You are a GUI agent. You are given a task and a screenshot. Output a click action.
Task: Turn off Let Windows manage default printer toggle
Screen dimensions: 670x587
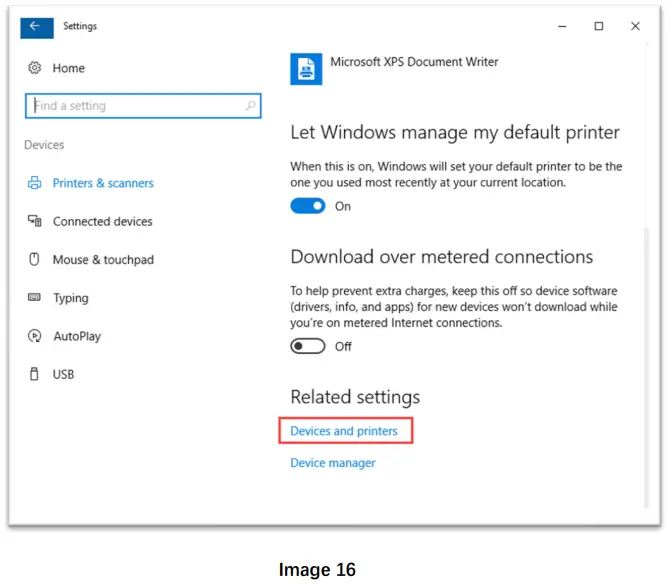click(x=308, y=206)
